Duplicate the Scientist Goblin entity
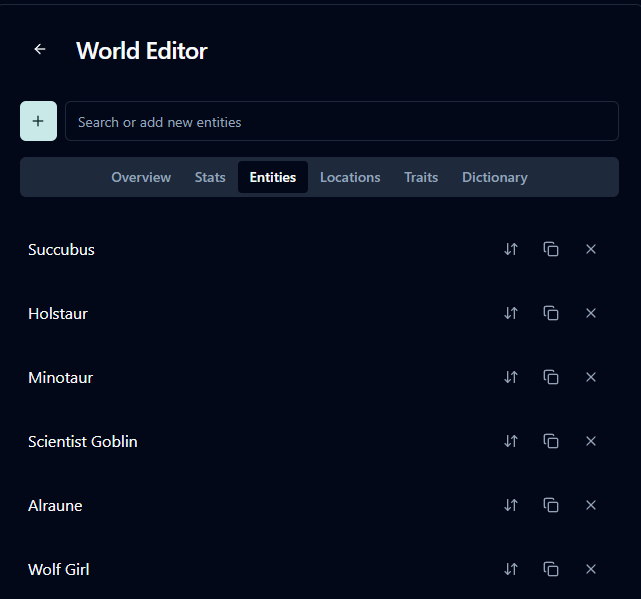This screenshot has width=641, height=599. (551, 441)
